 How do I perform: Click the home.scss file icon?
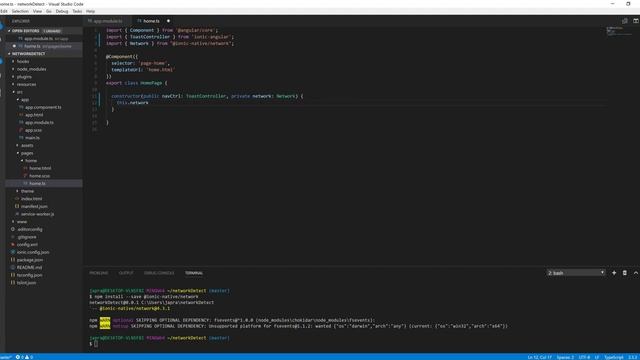[25, 176]
